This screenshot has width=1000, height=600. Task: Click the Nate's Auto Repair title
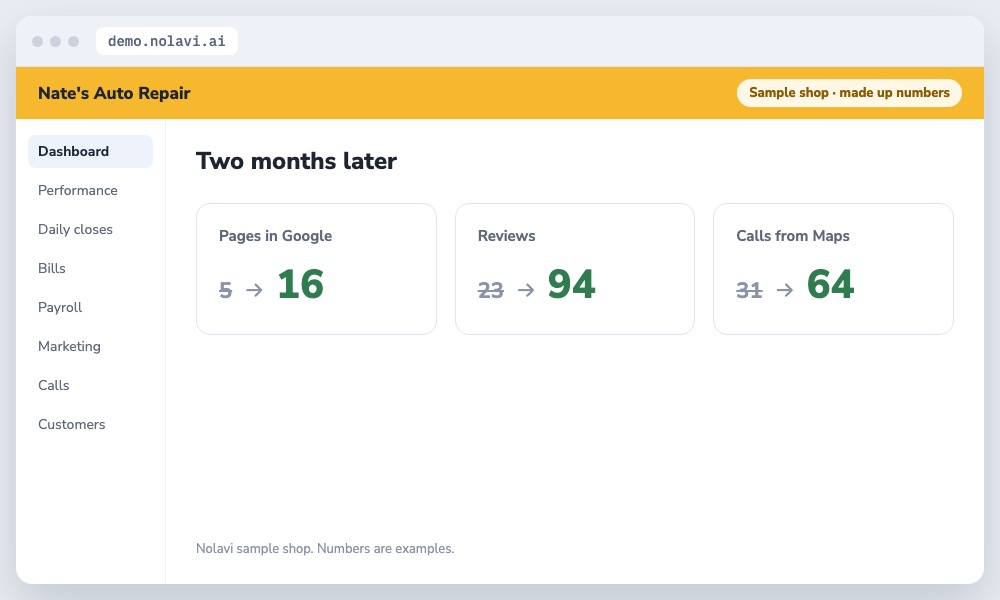114,93
